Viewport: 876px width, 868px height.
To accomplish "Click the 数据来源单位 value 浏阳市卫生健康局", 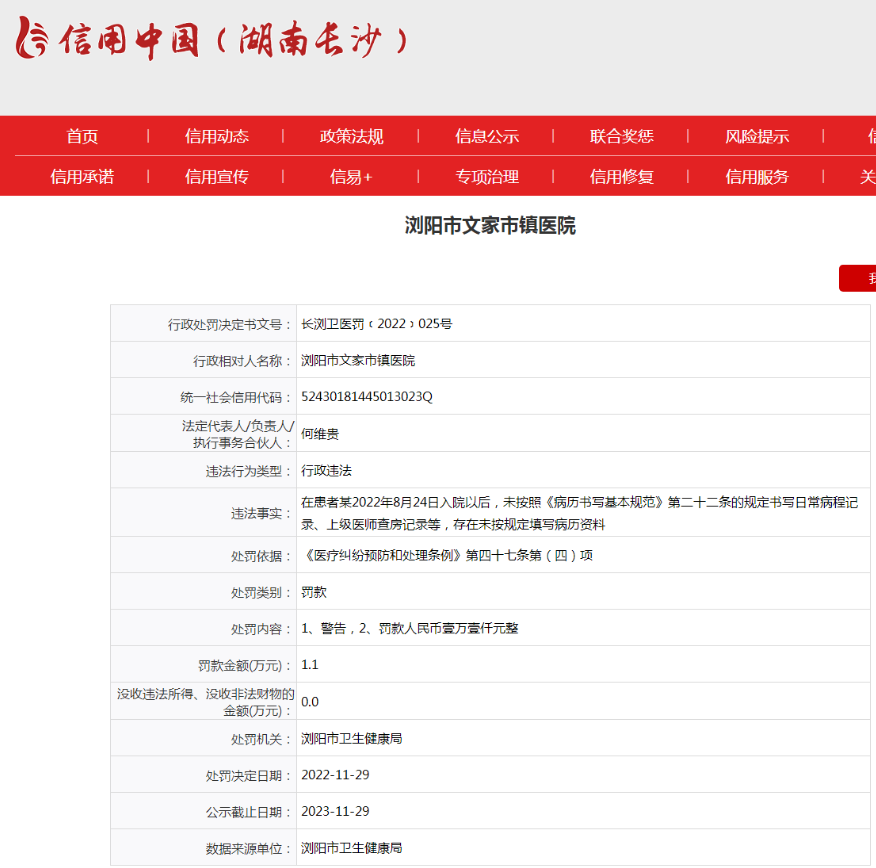I will [351, 848].
